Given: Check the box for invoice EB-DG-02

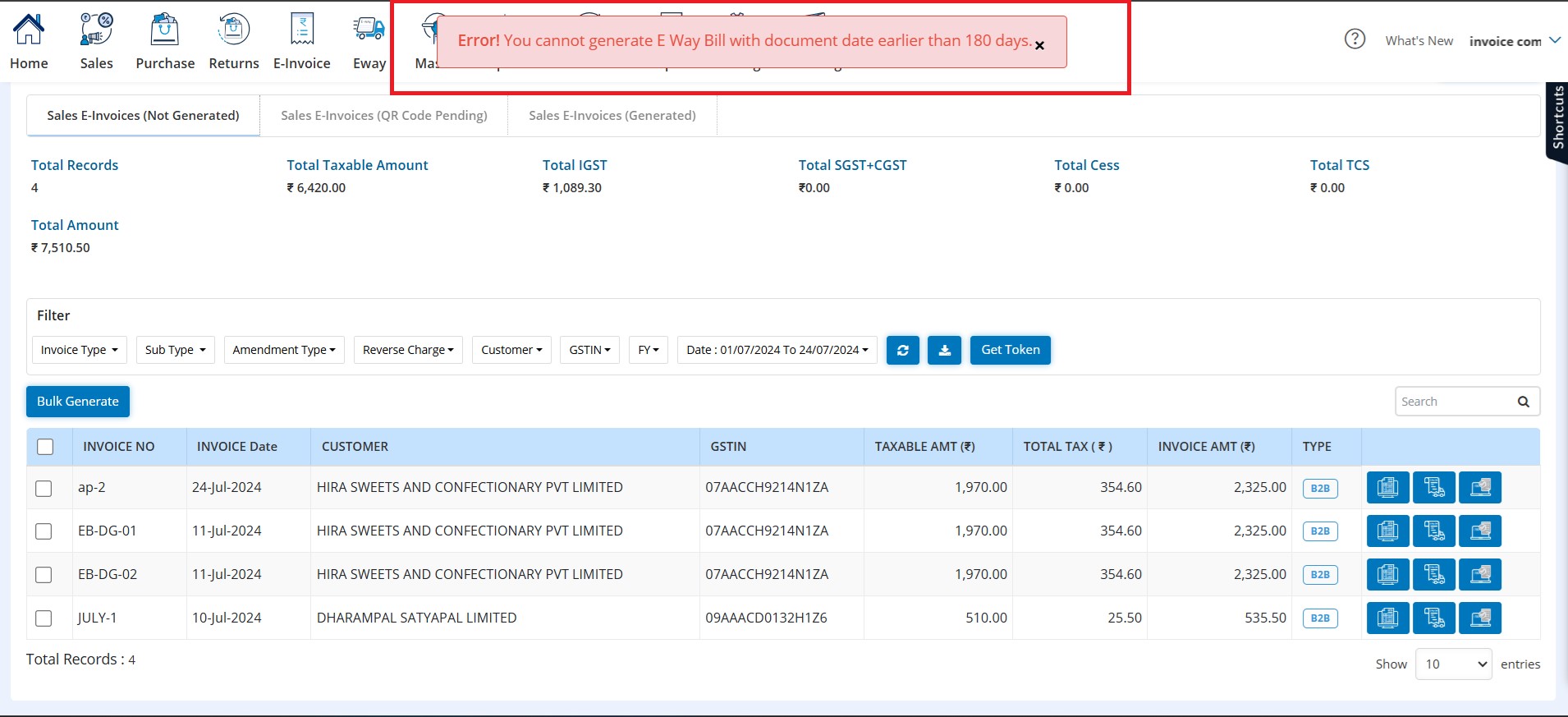Looking at the screenshot, I should point(44,575).
